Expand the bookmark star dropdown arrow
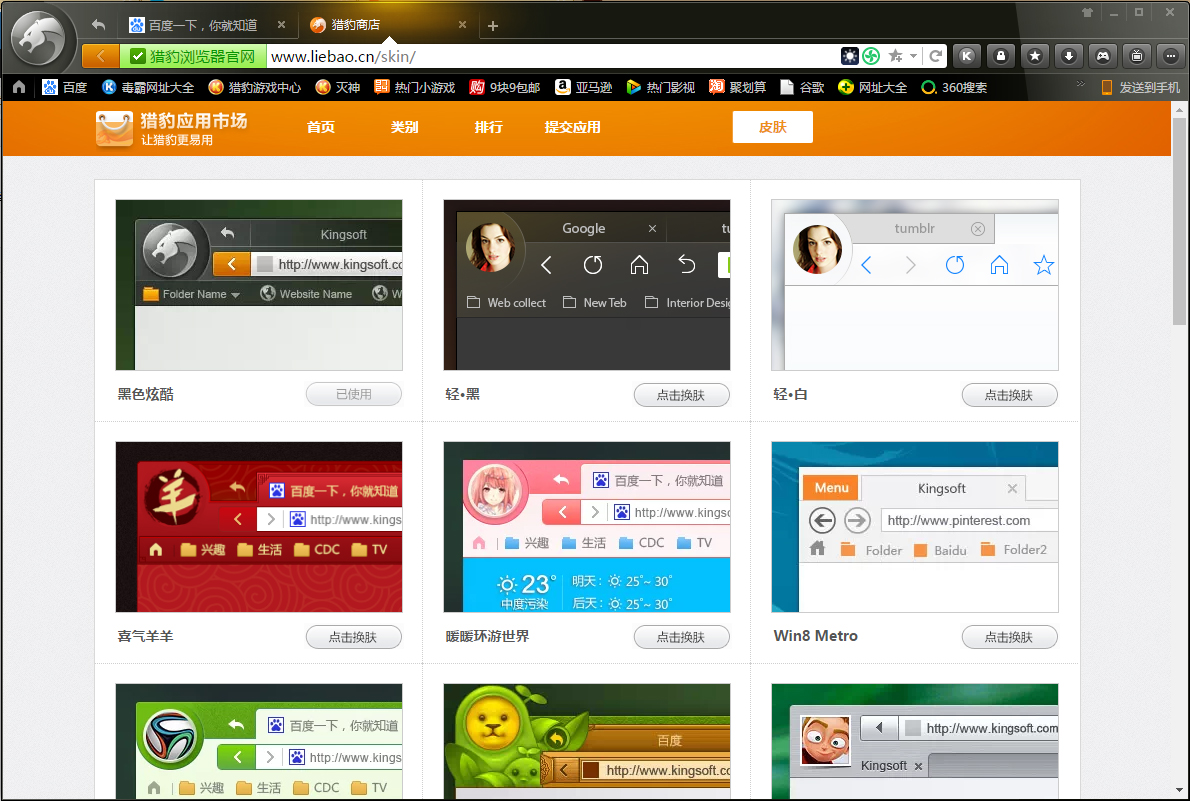1190x801 pixels. coord(912,57)
